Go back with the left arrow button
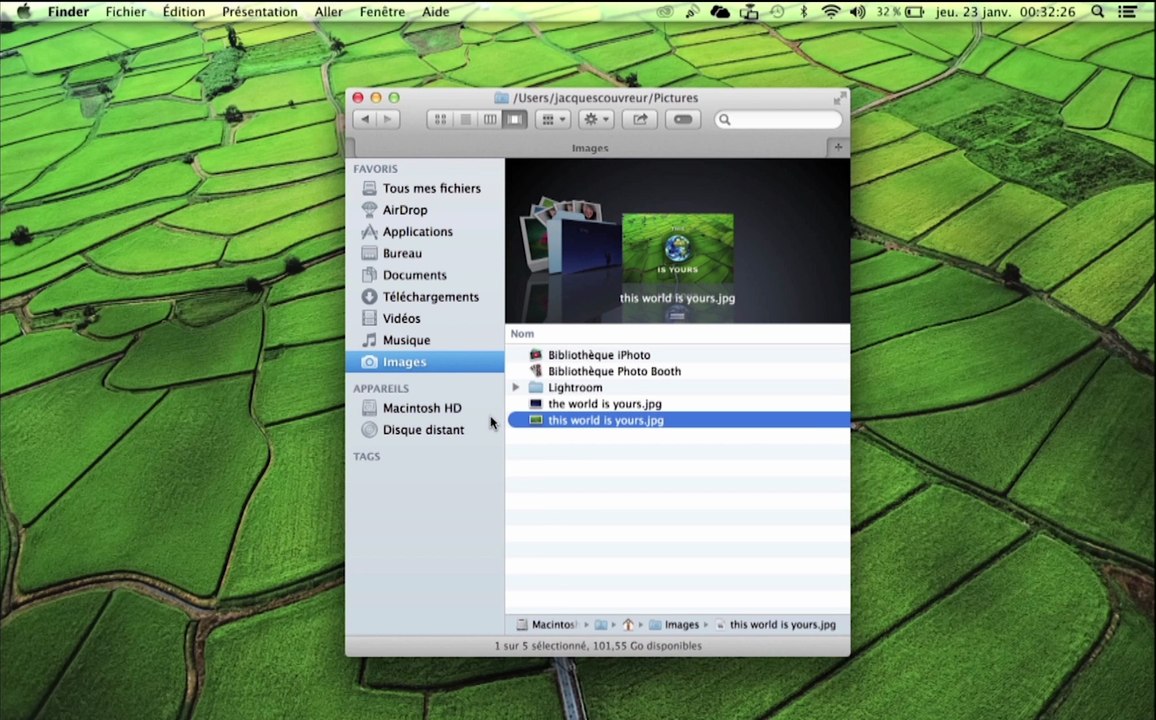 point(365,119)
